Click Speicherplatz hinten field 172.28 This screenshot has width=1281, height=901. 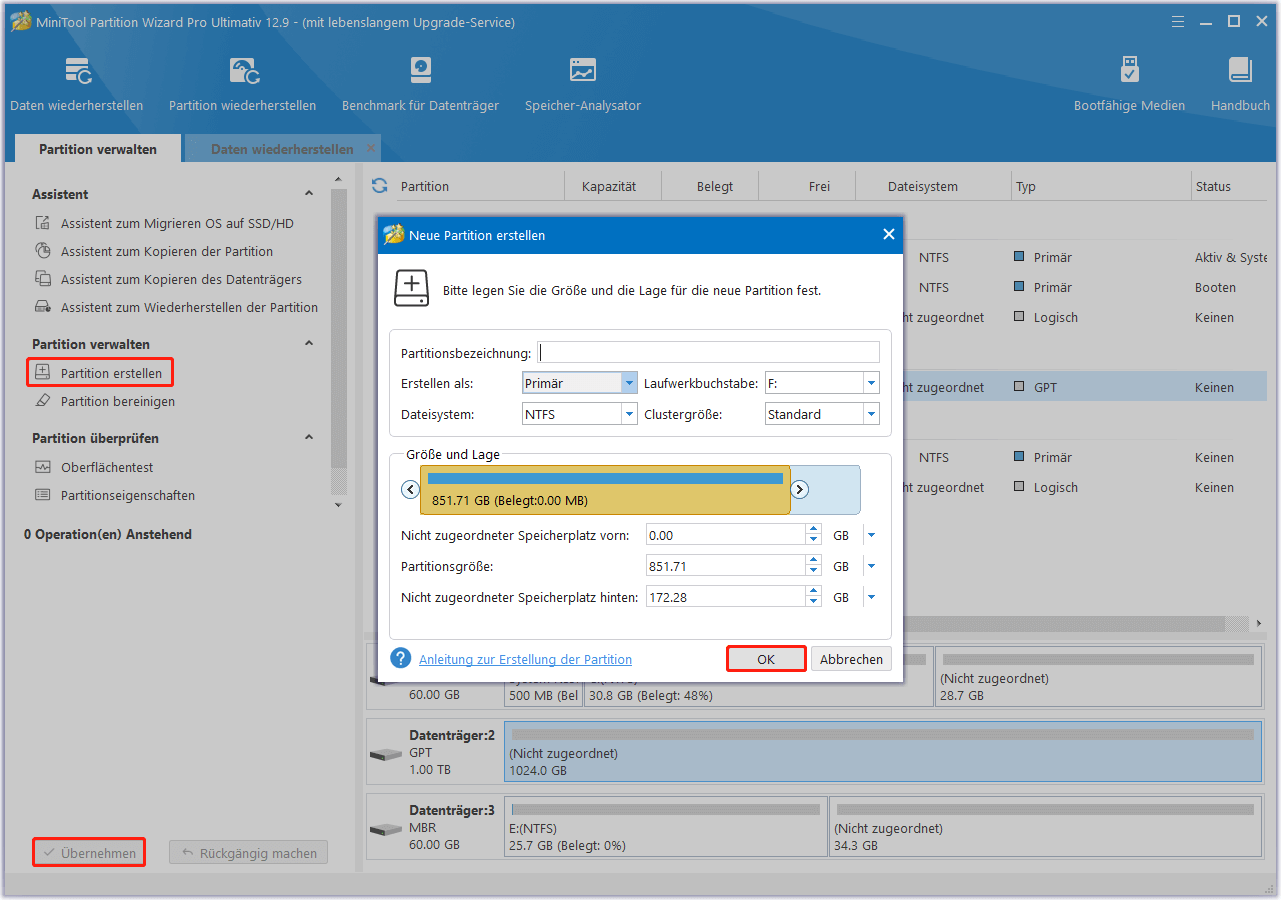tap(726, 598)
